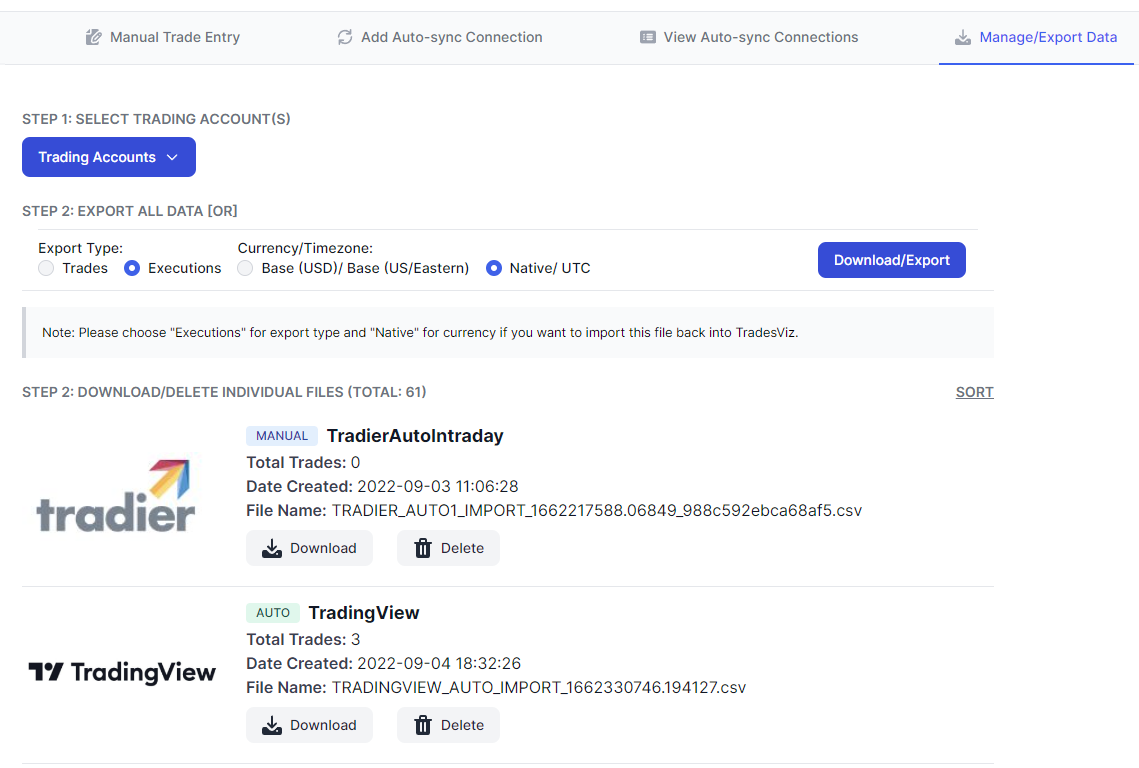This screenshot has height=768, width=1139.
Task: Delete the TradingView import file
Action: (x=448, y=725)
